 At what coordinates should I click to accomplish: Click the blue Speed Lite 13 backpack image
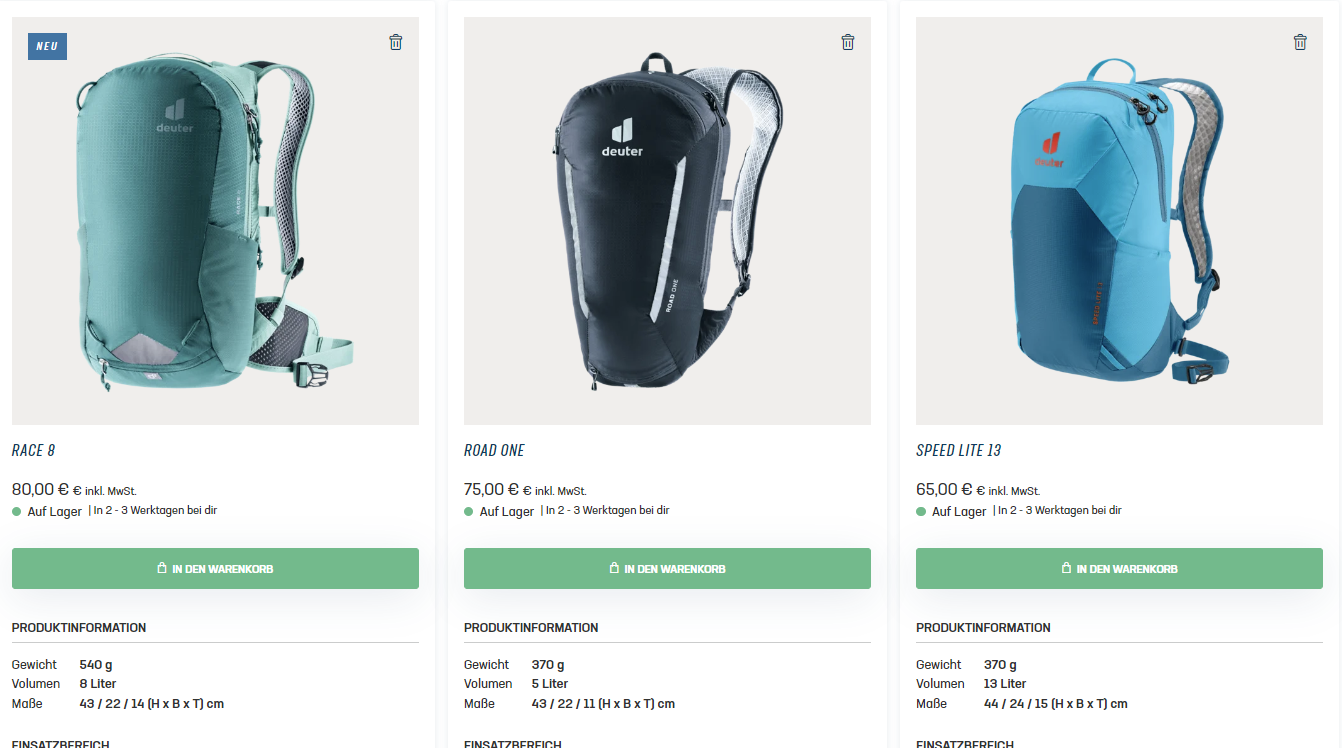click(x=1119, y=221)
